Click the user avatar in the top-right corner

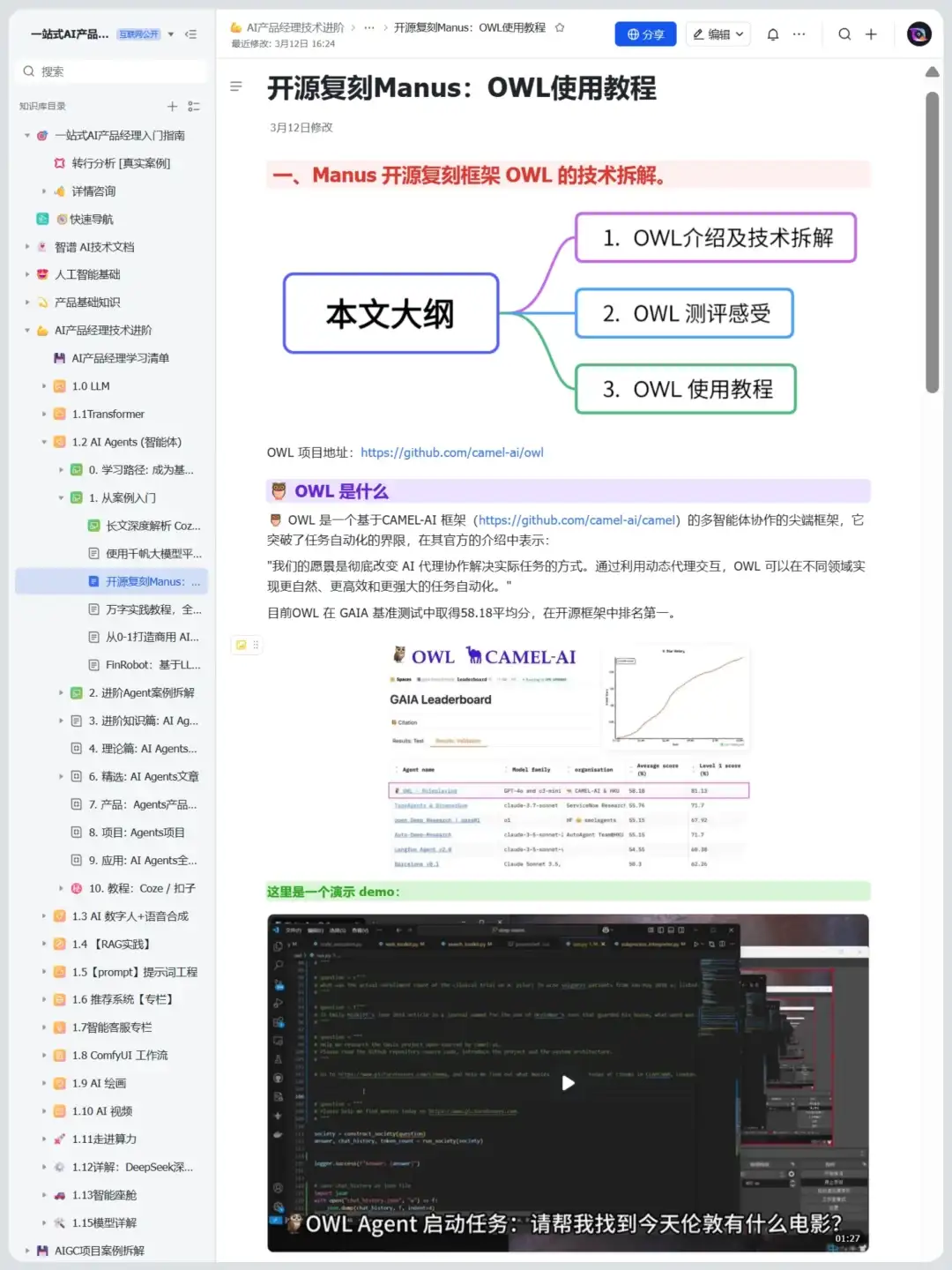pyautogui.click(x=919, y=34)
